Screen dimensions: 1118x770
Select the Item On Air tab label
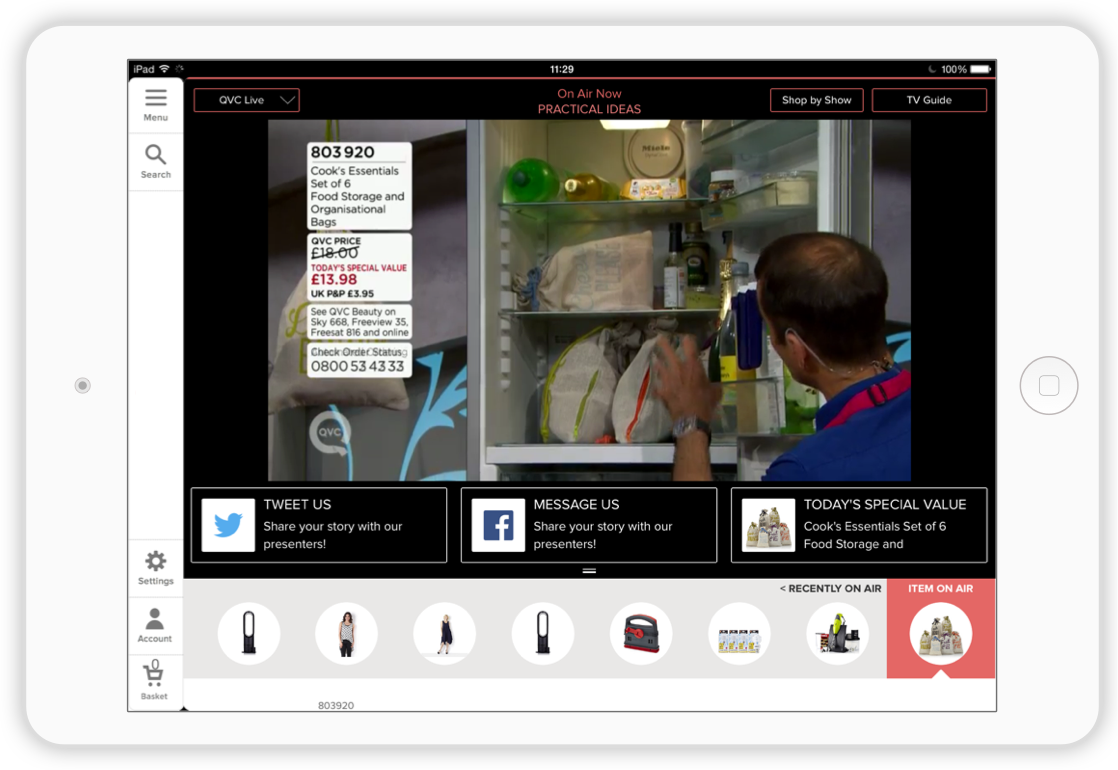(940, 589)
